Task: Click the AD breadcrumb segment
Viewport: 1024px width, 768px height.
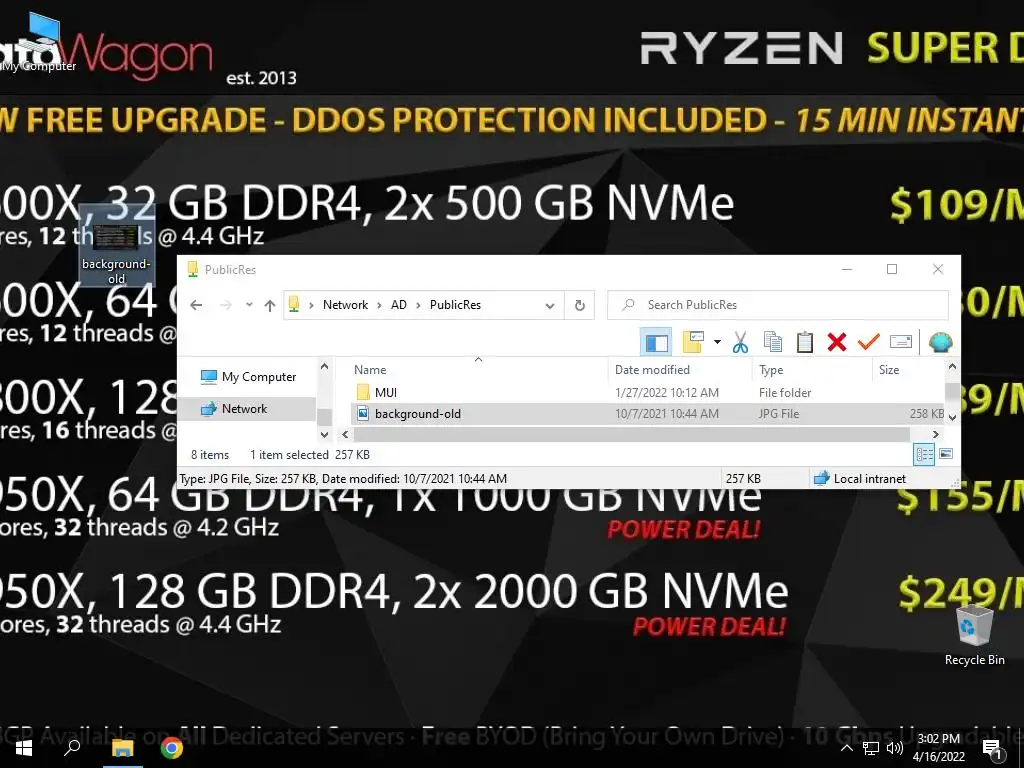Action: [398, 305]
